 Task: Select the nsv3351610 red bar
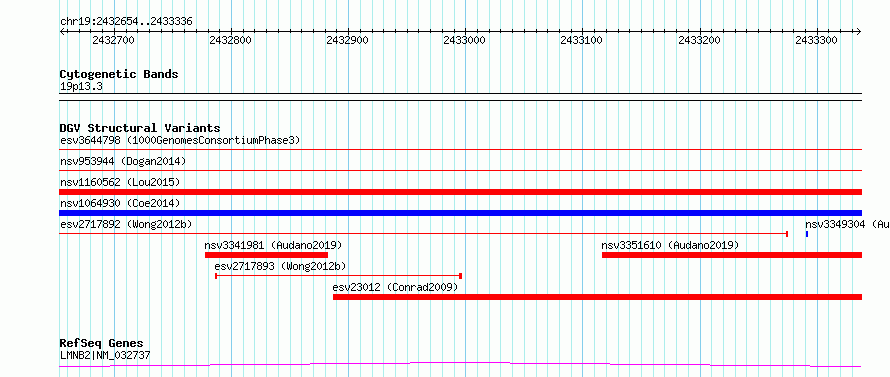click(x=732, y=255)
